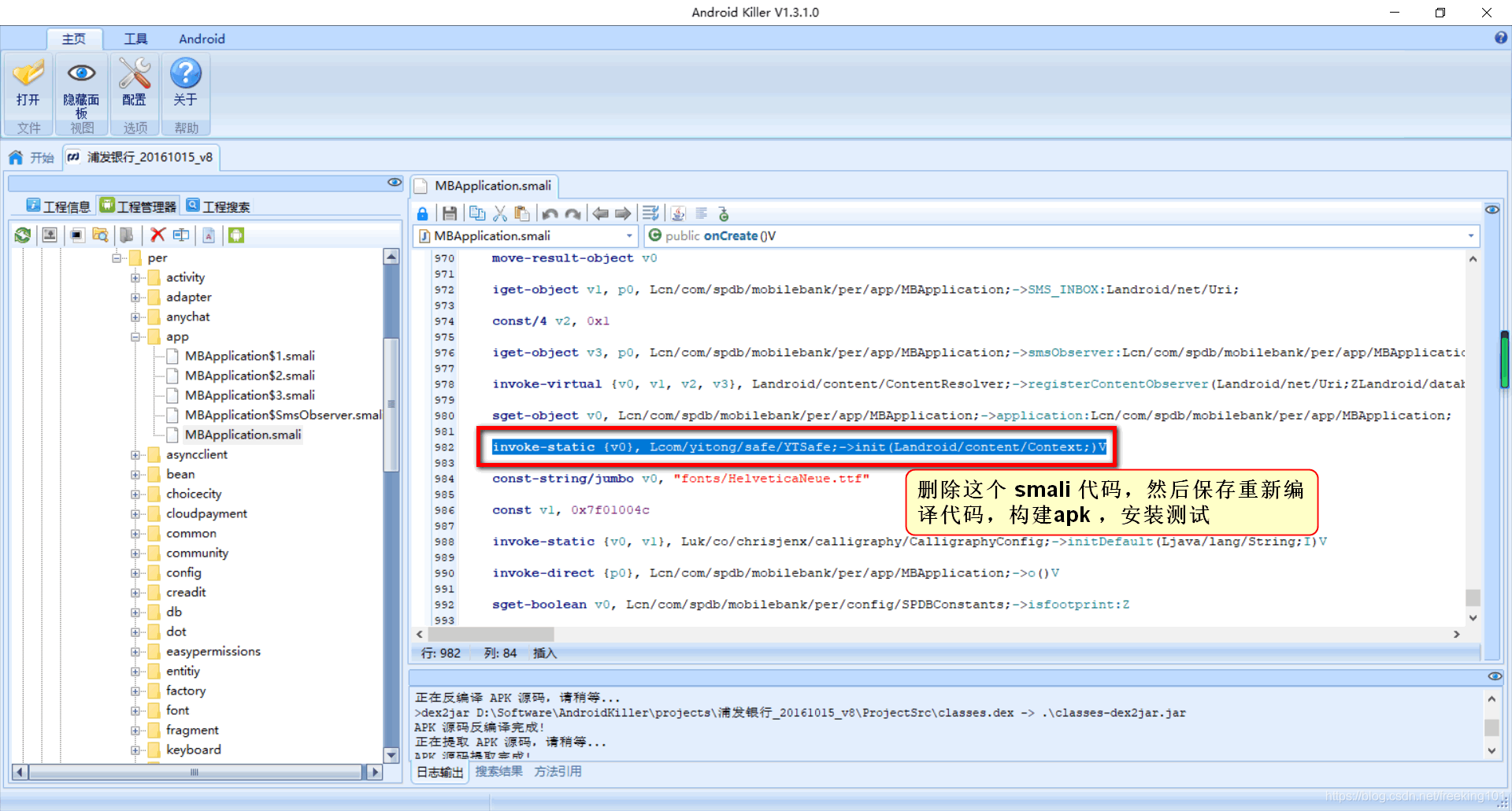The height and width of the screenshot is (811, 1512).
Task: Click the invoke-static YTSafe init code line
Action: coord(799,447)
